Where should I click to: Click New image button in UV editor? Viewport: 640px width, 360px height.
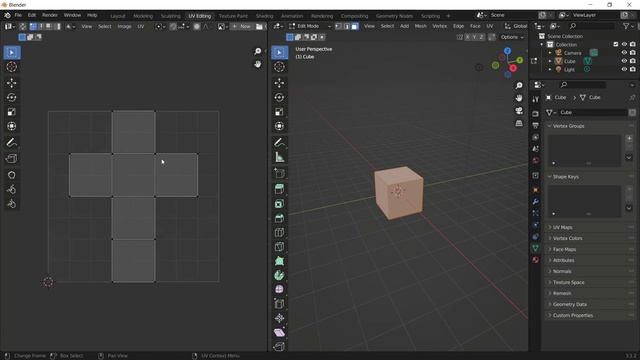tap(242, 27)
